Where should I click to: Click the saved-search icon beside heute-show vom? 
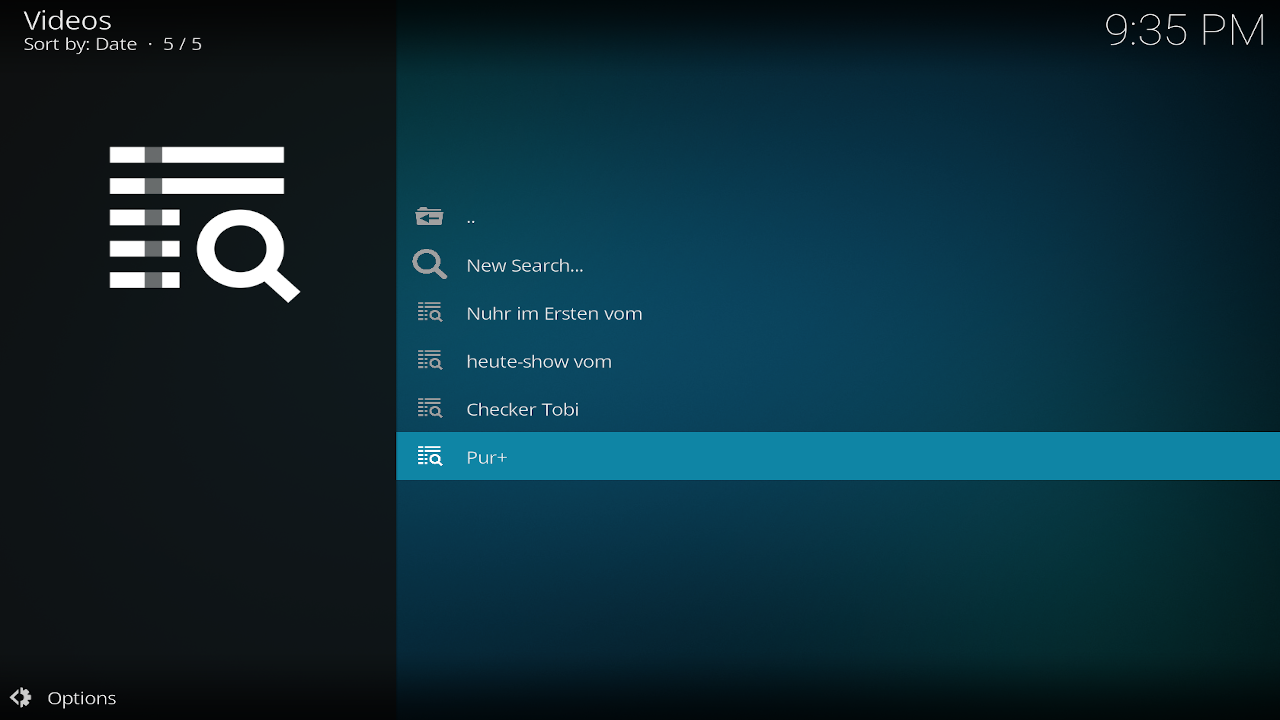point(429,361)
